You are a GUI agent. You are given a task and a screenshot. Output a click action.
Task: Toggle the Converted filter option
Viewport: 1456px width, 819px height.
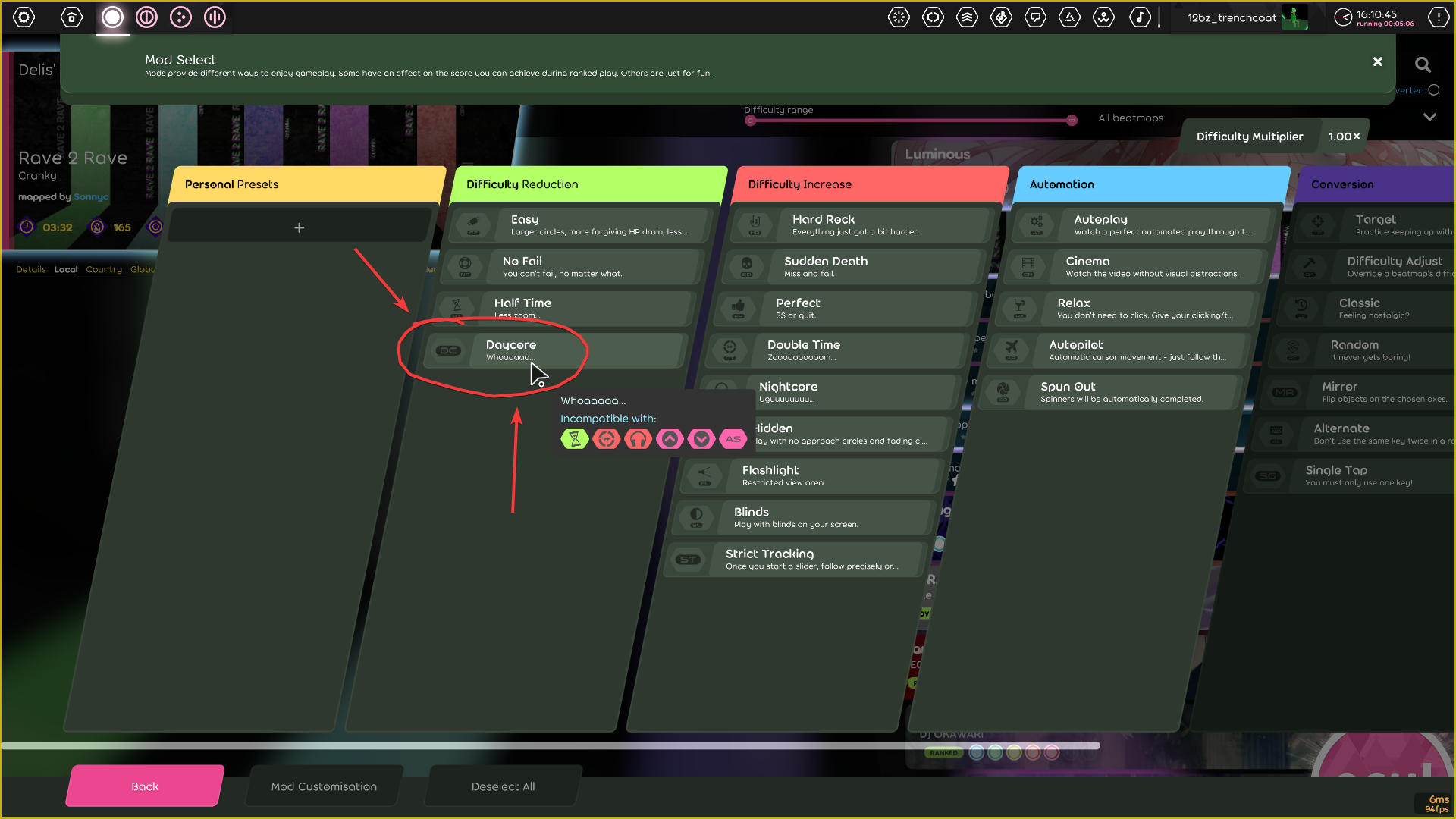[x=1435, y=89]
